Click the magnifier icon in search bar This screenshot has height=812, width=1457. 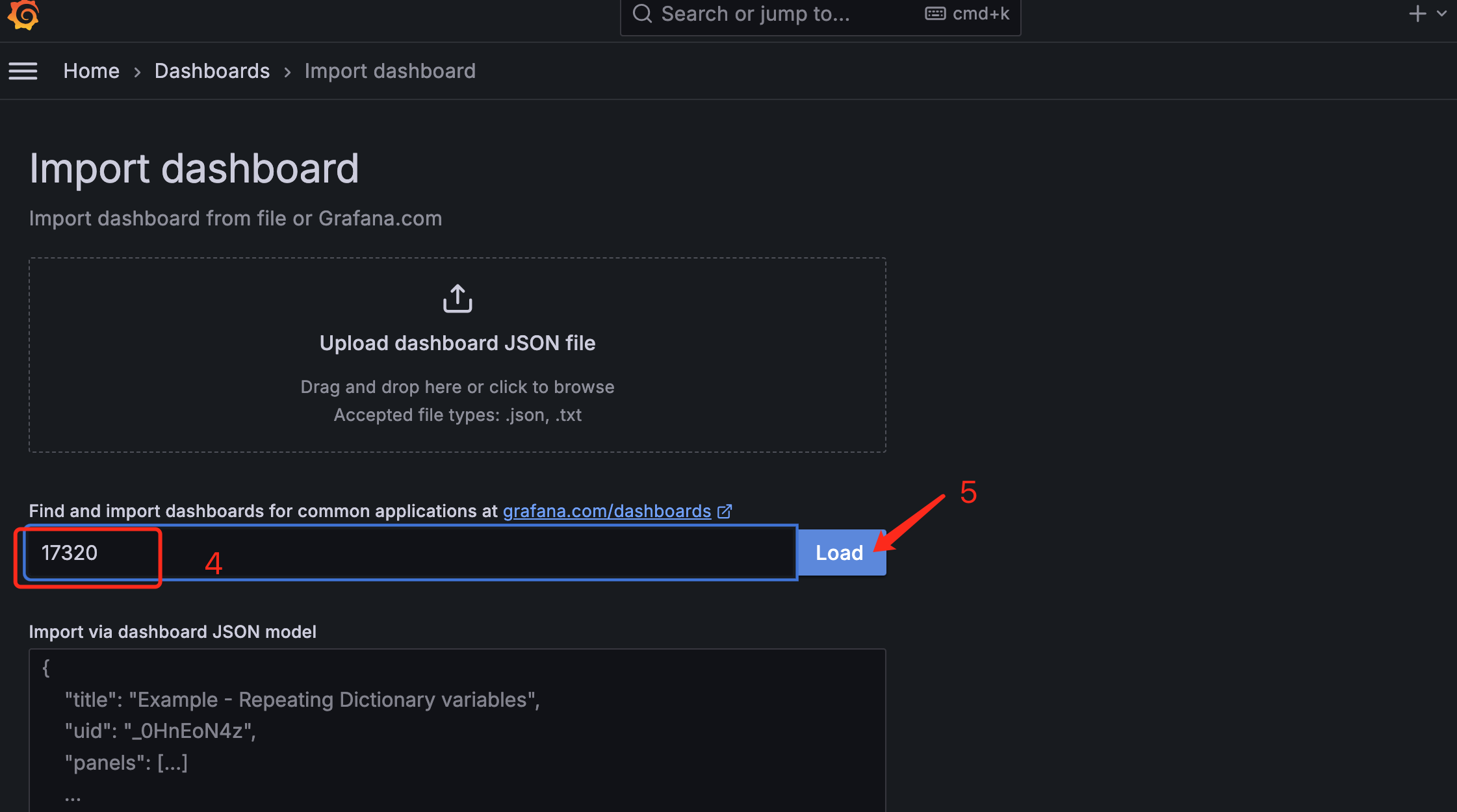[x=642, y=14]
